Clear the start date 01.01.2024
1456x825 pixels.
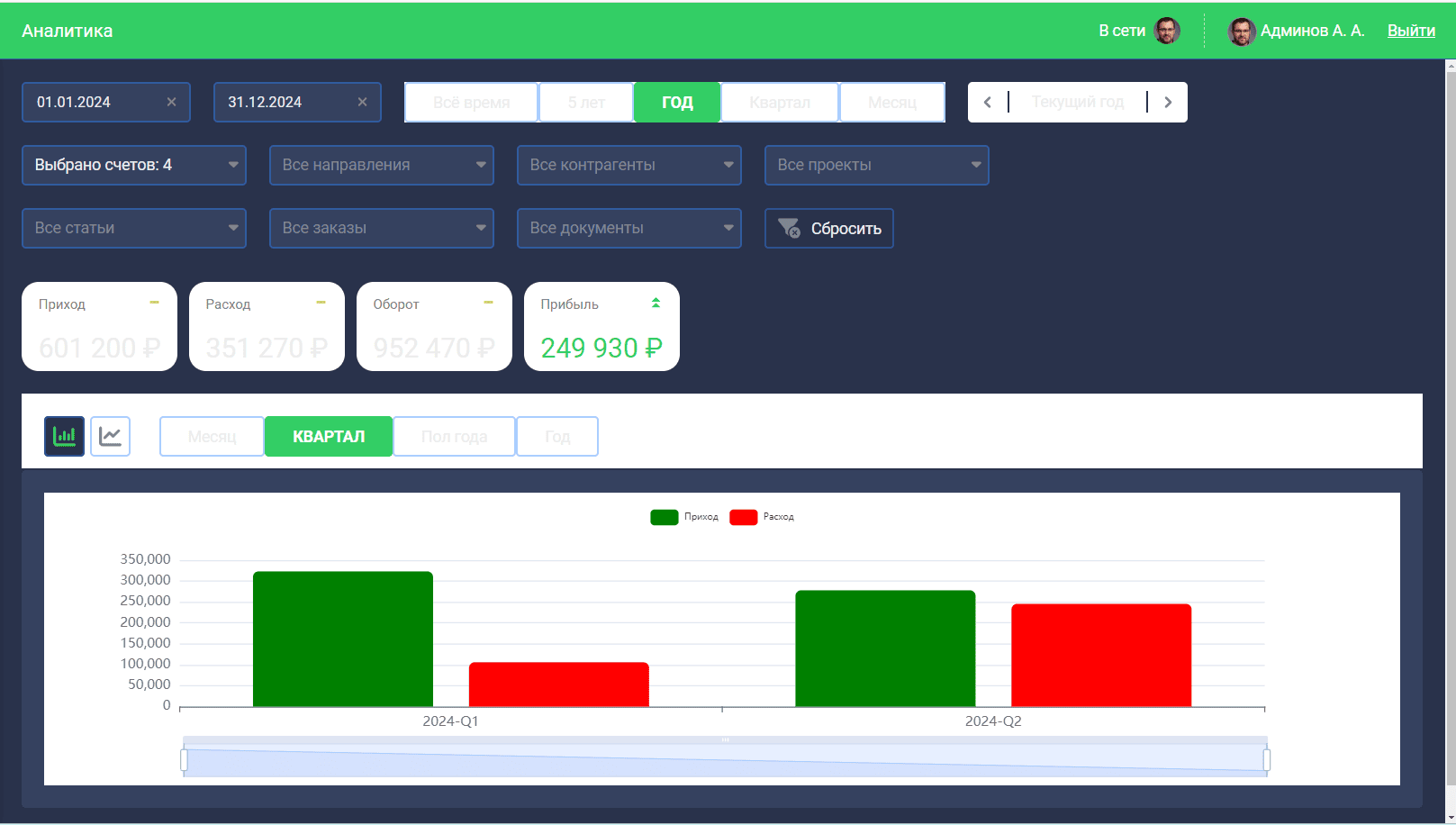(171, 103)
